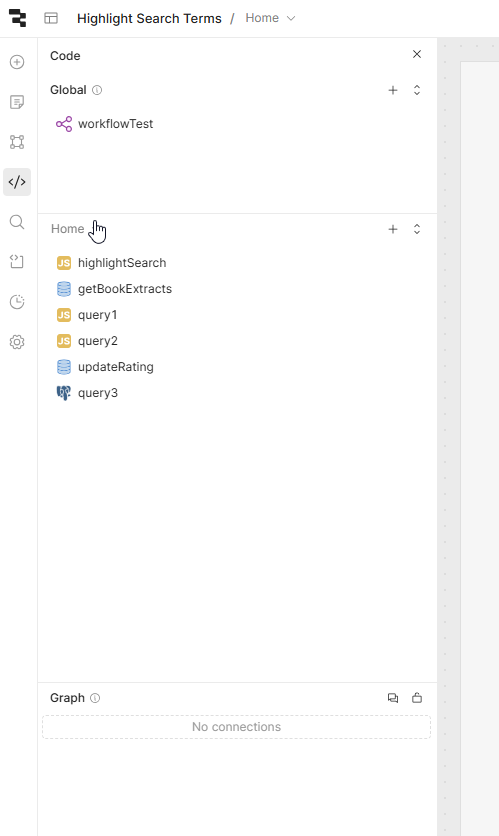The width and height of the screenshot is (499, 836).
Task: Toggle the left panel layout icon
Action: 51,18
